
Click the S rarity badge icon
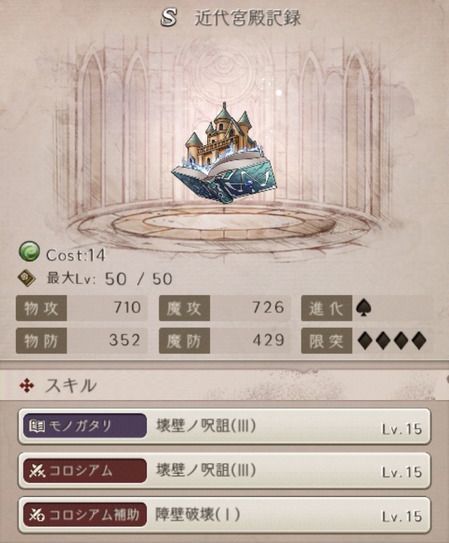169,18
